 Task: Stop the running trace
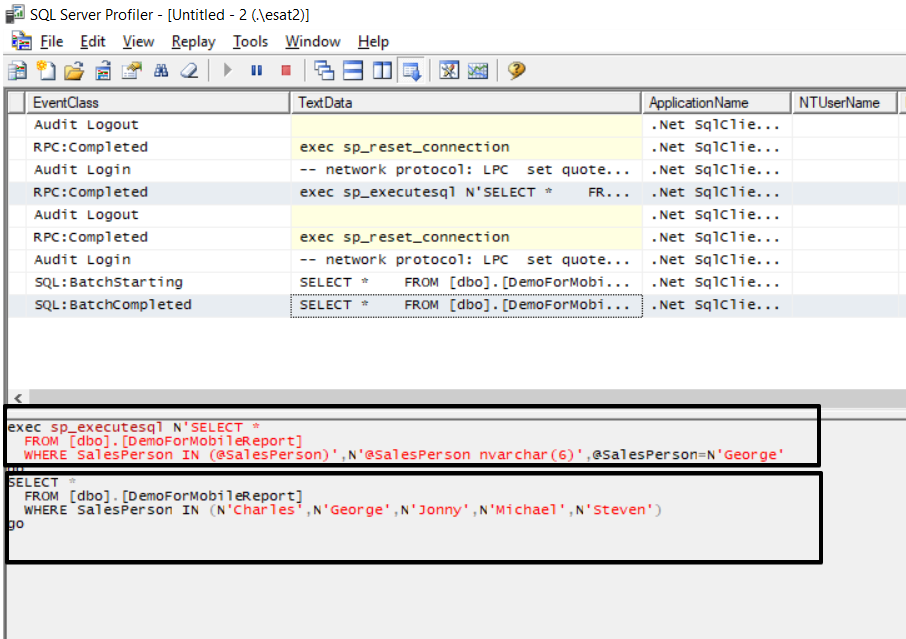(285, 70)
